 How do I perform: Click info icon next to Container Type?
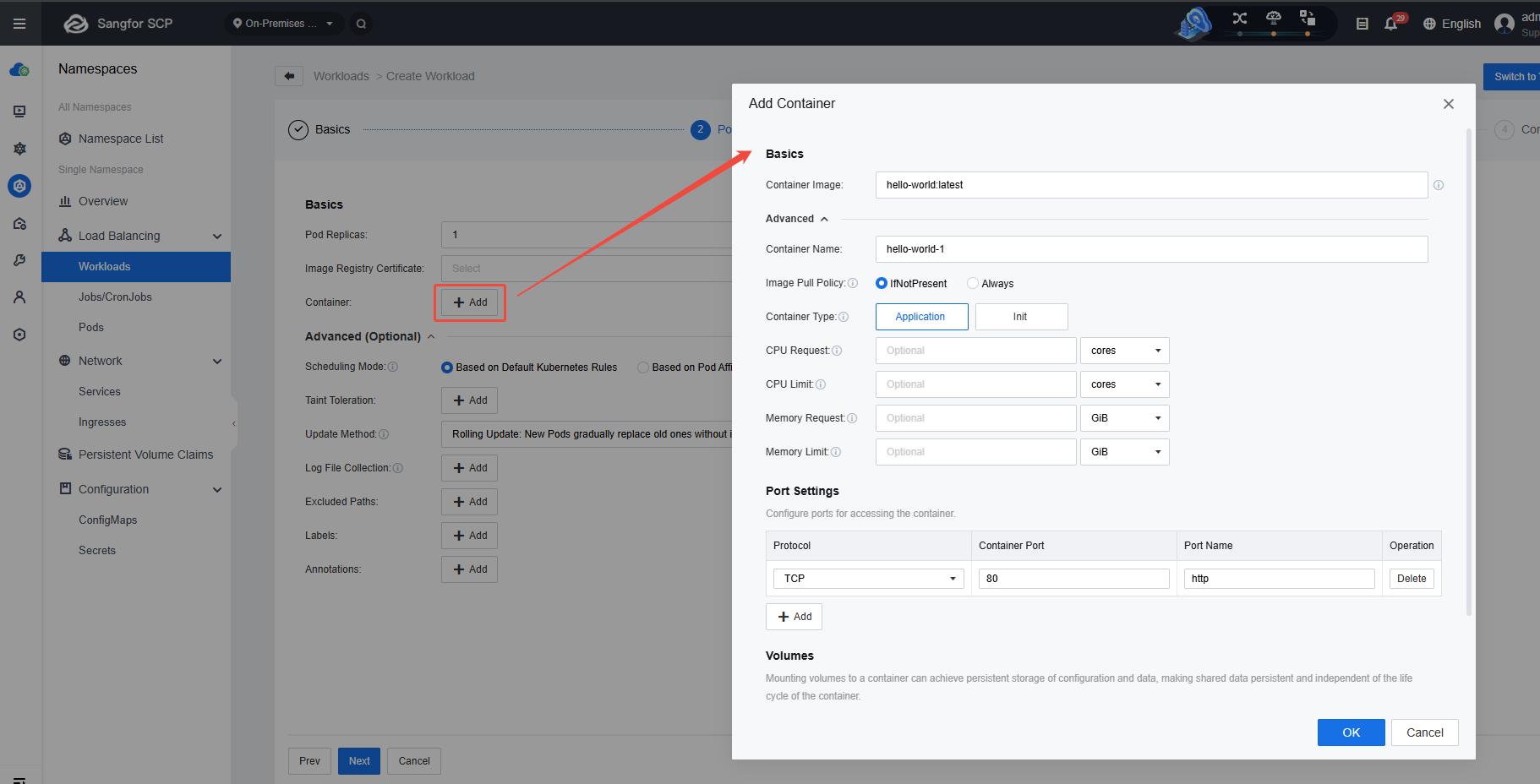[844, 317]
